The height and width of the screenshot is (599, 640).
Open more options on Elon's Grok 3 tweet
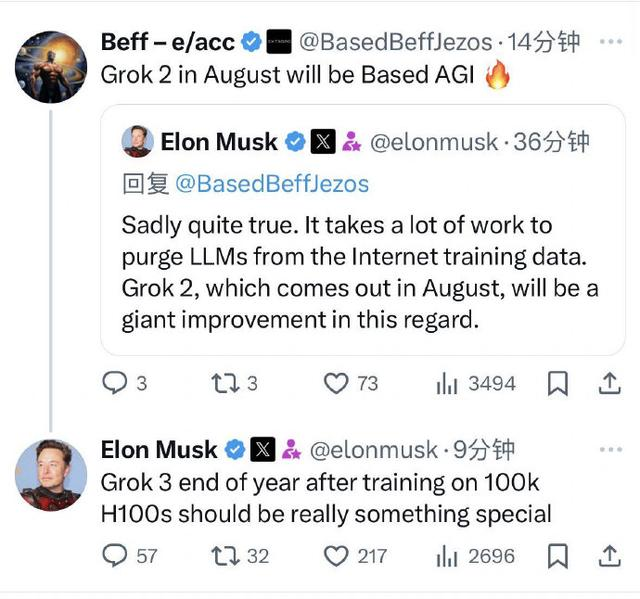pos(609,450)
